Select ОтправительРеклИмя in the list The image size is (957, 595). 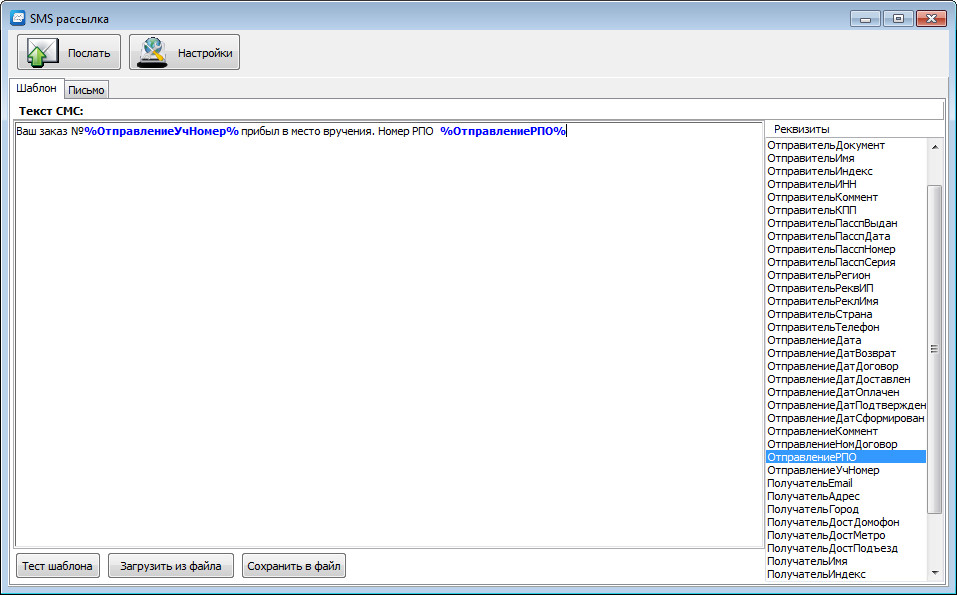(x=846, y=301)
